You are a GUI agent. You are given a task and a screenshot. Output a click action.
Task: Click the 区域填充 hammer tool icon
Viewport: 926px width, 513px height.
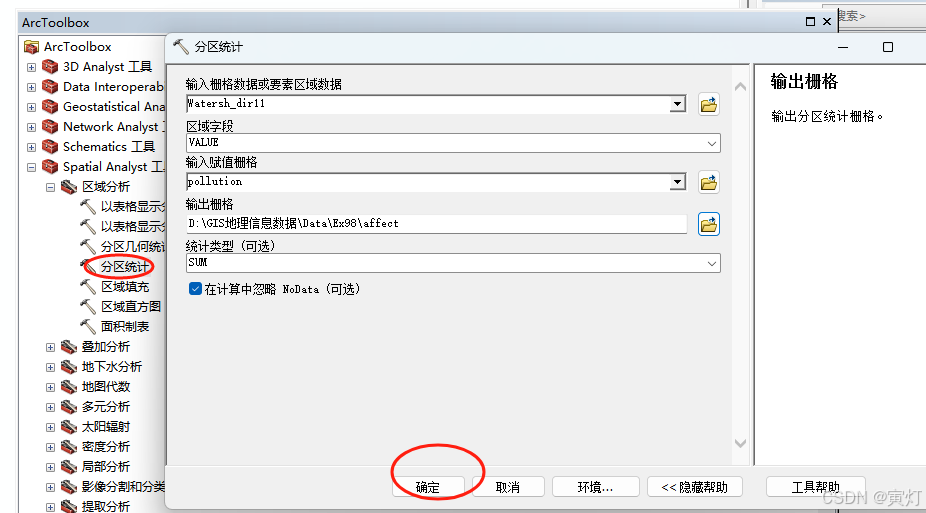[88, 287]
